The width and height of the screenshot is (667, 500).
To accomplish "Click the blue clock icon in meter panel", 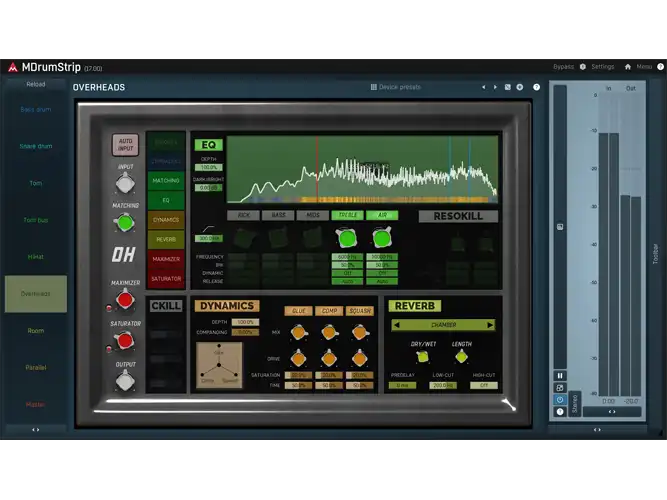I will [560, 400].
